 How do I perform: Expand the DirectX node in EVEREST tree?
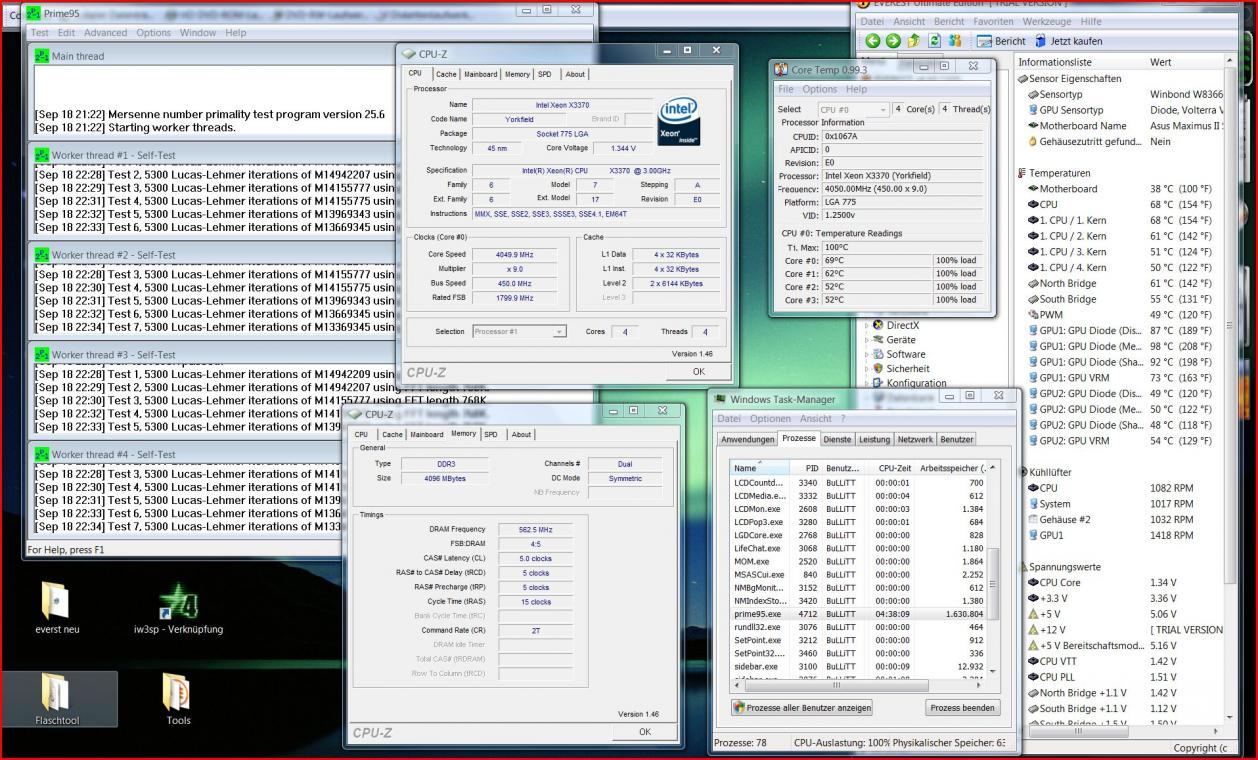866,325
